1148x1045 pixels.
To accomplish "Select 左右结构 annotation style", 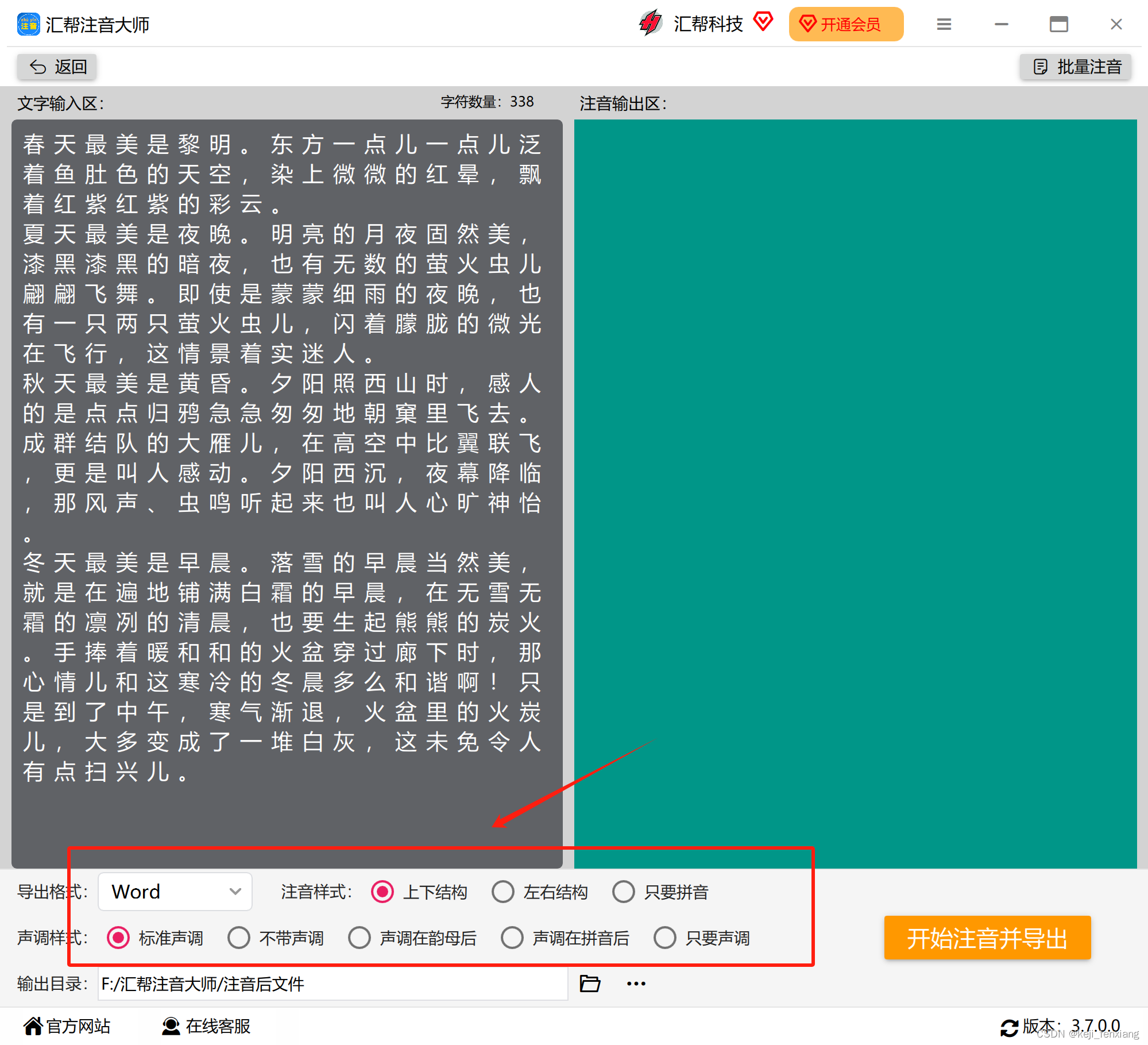I will (504, 892).
